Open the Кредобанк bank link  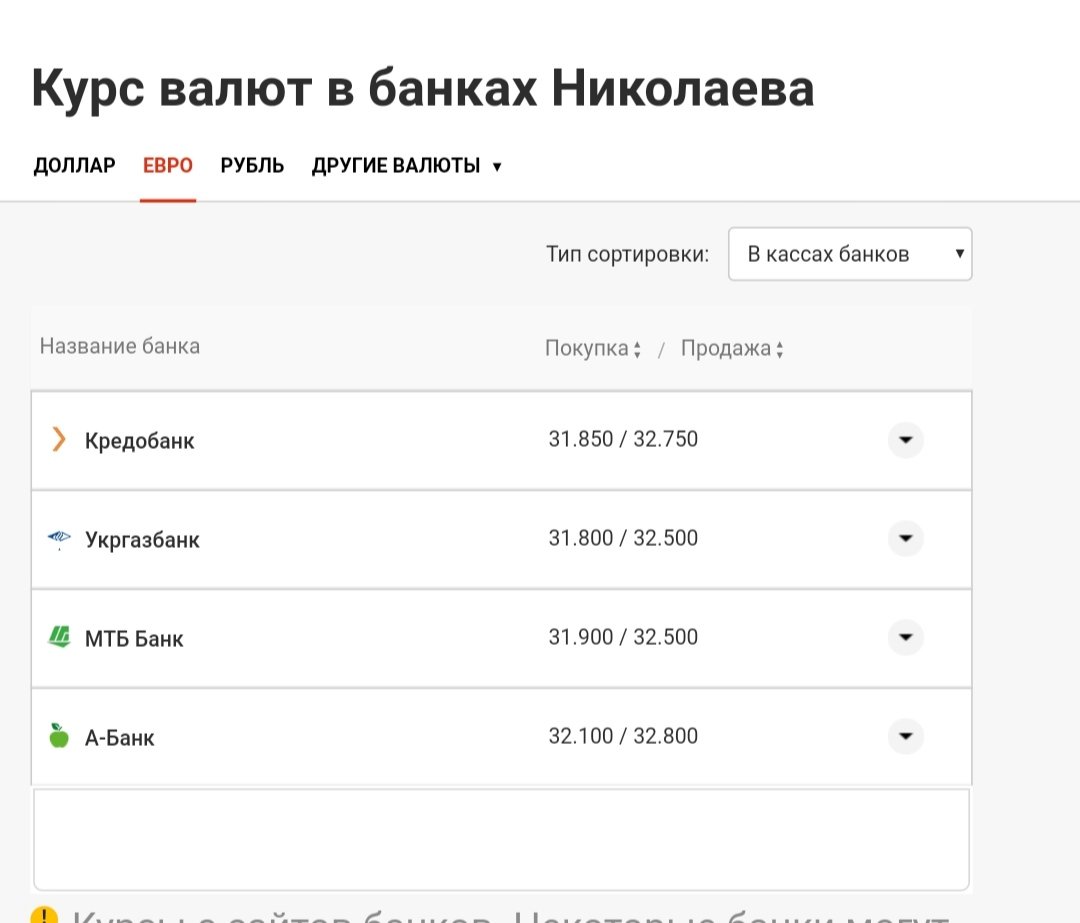coord(139,441)
